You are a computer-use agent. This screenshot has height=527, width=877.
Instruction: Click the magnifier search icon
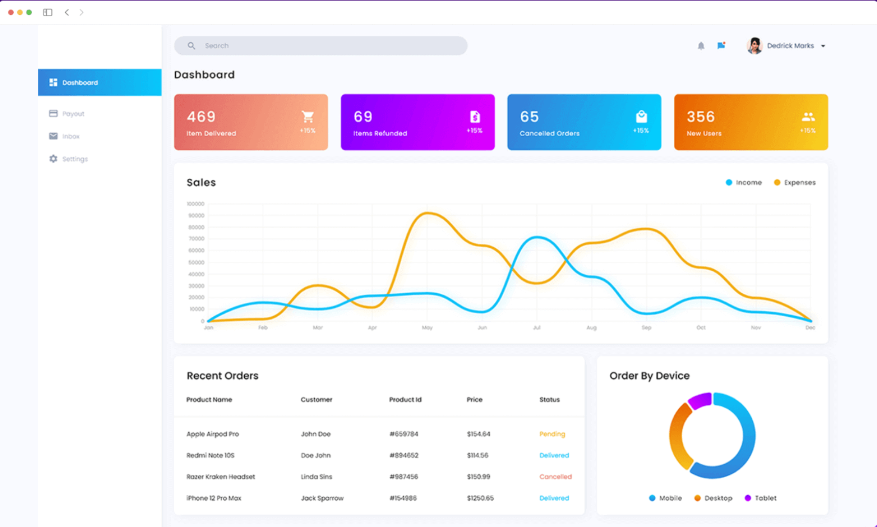(192, 46)
